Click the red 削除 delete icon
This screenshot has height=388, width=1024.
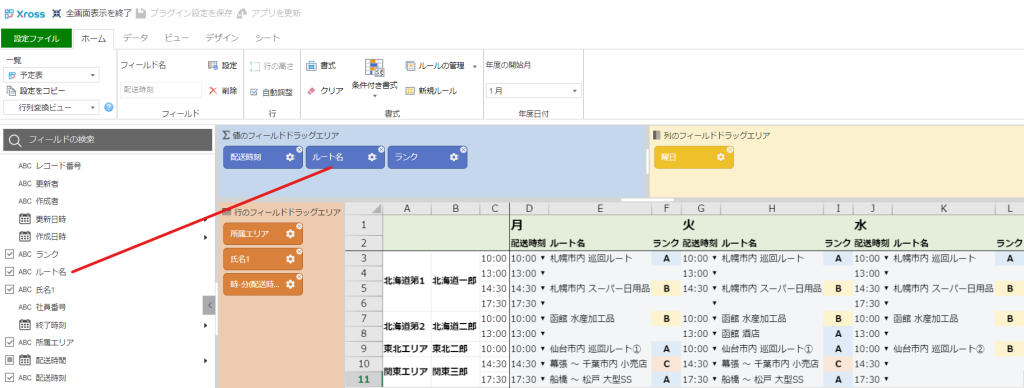point(213,91)
